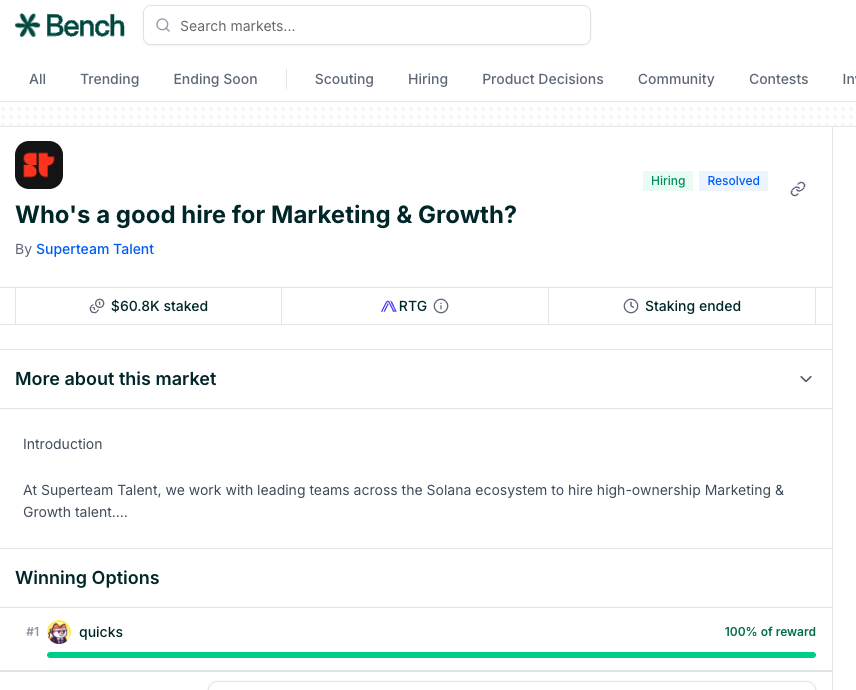Focus the Search markets field
Image resolution: width=856 pixels, height=690 pixels.
click(x=367, y=25)
